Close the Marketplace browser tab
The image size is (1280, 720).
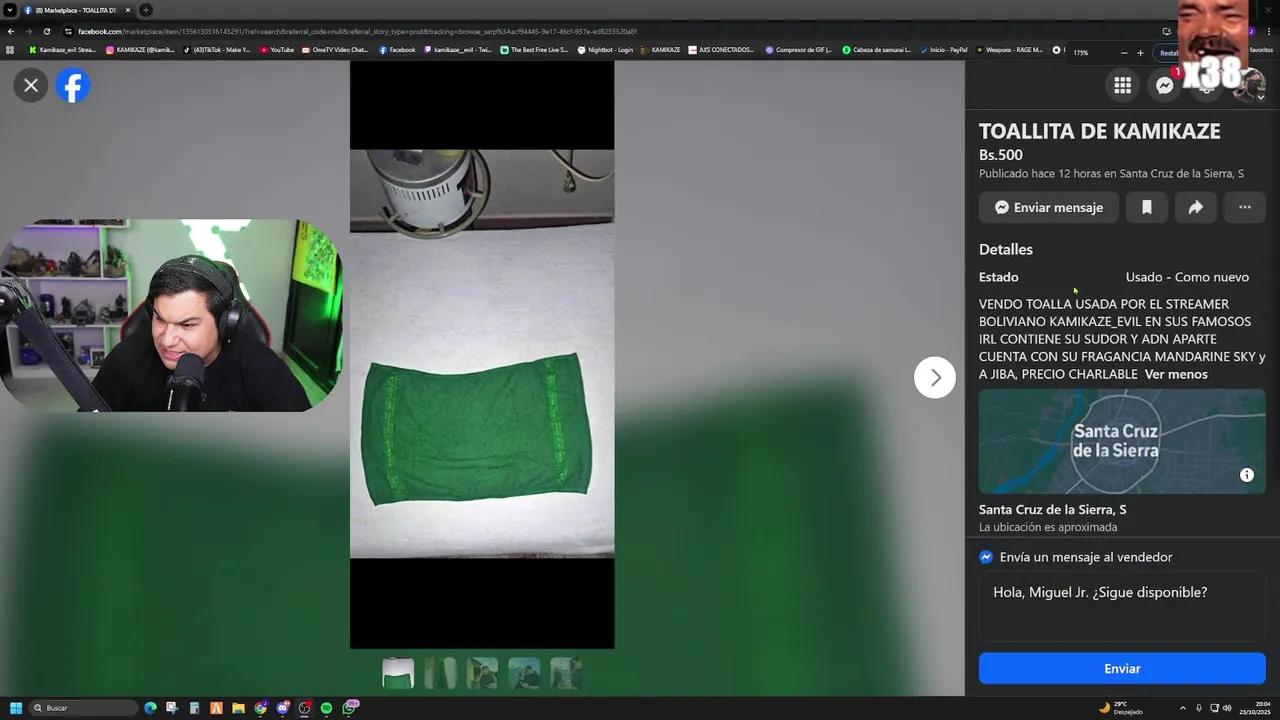coord(128,10)
